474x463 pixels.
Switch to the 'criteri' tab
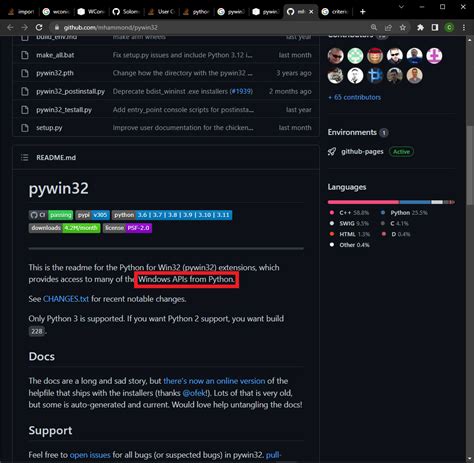[x=335, y=12]
